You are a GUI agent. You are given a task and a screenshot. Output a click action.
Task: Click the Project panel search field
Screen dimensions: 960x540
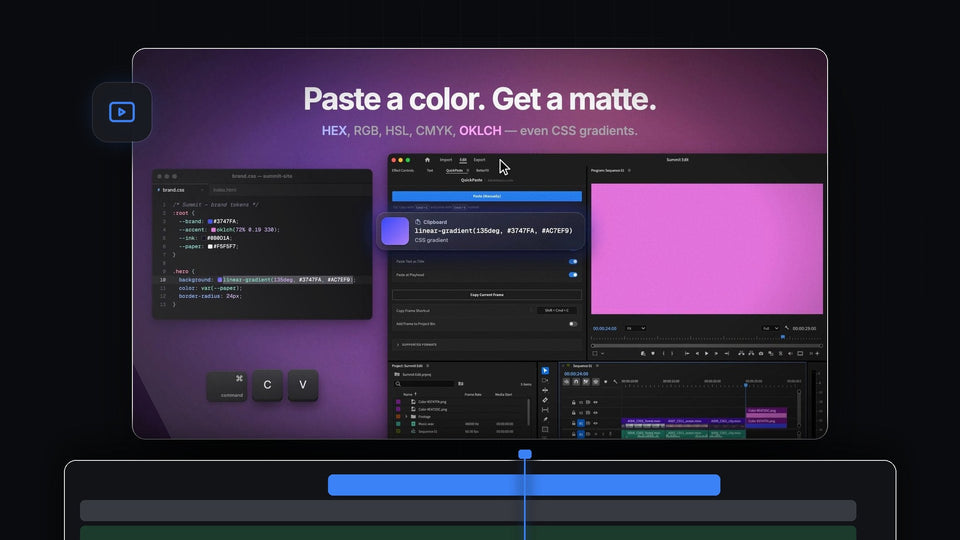426,384
